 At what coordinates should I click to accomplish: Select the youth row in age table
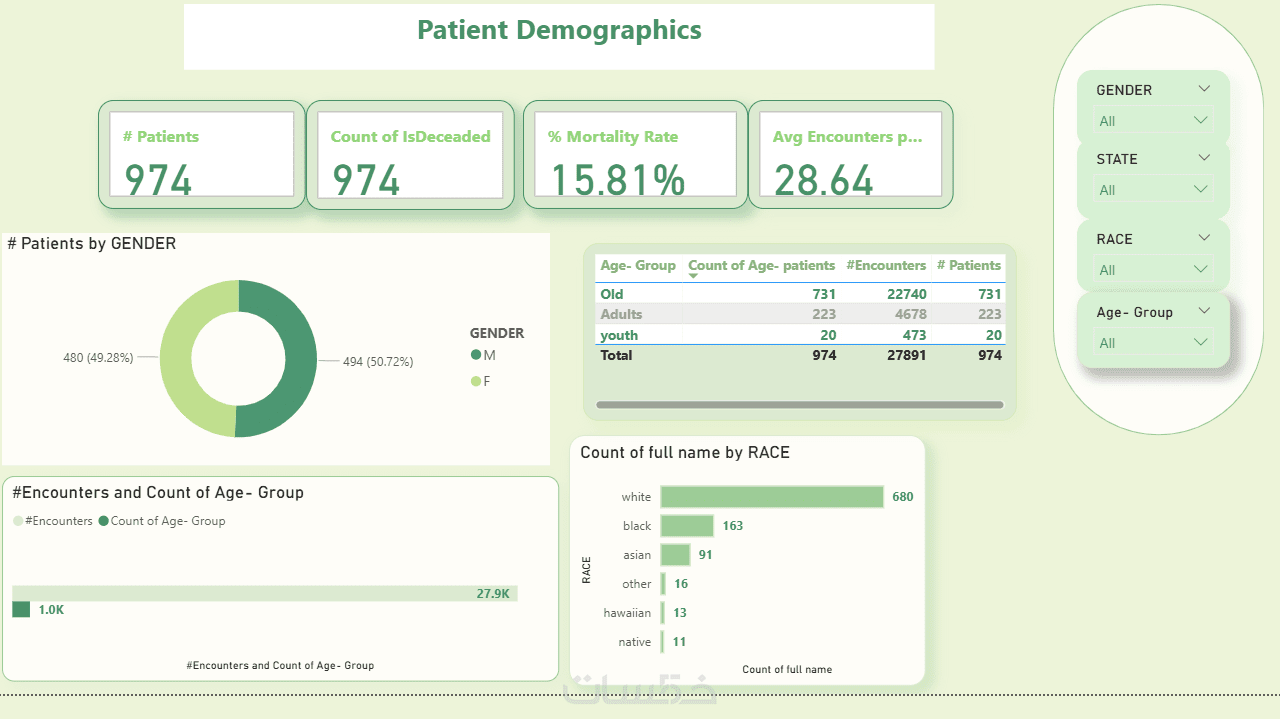pyautogui.click(x=800, y=335)
